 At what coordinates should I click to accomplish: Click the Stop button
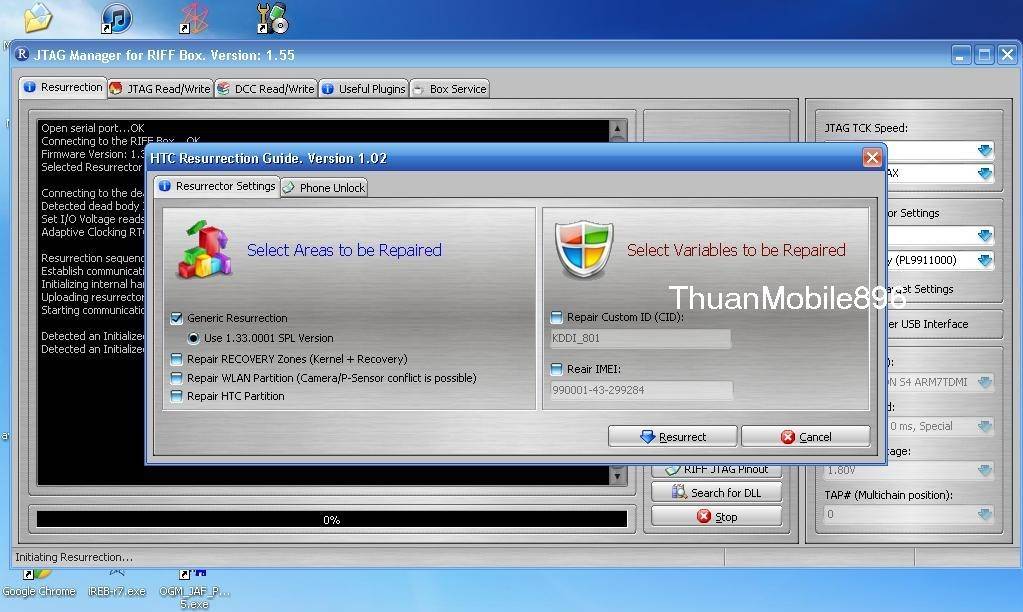pyautogui.click(x=716, y=517)
